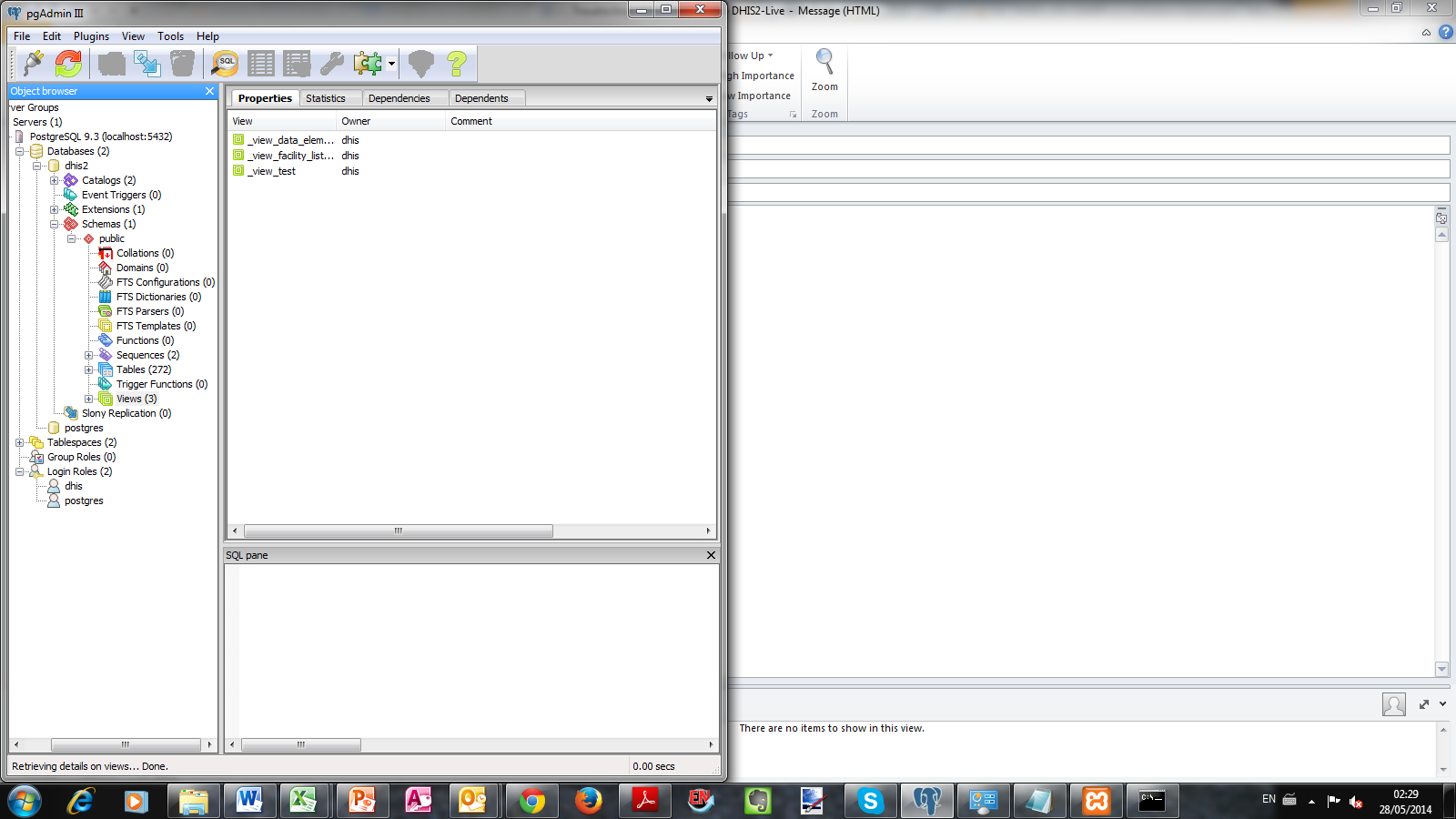
Task: Collapse the Schemas (1) node
Action: [x=54, y=224]
